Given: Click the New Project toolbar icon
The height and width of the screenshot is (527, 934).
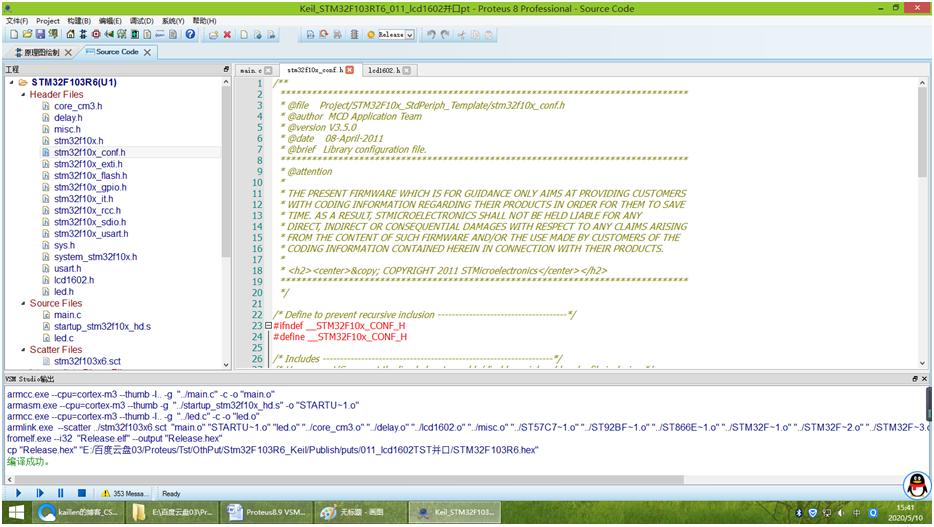Looking at the screenshot, I should pos(14,35).
